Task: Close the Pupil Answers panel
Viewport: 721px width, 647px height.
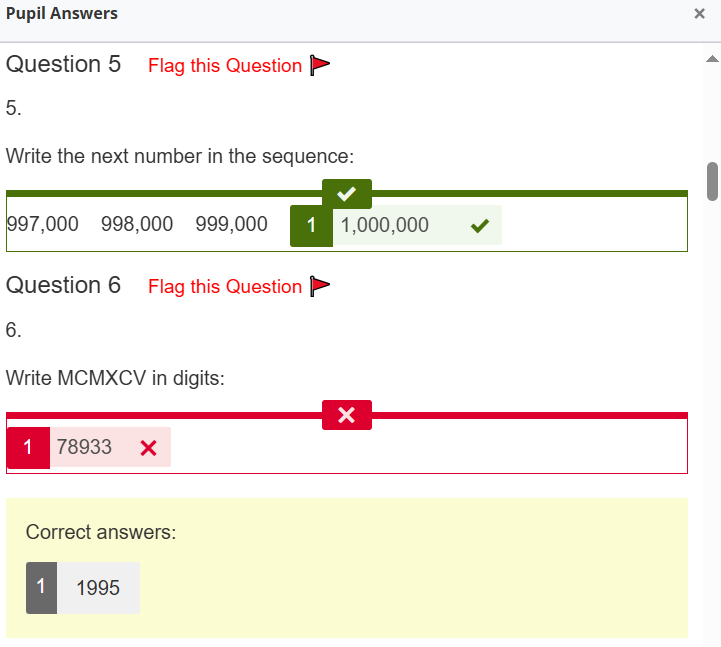Action: (x=700, y=14)
